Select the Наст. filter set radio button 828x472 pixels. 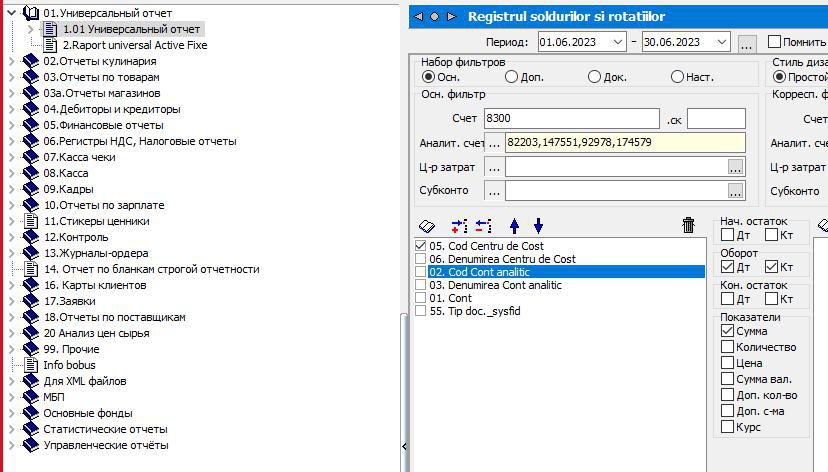(677, 77)
